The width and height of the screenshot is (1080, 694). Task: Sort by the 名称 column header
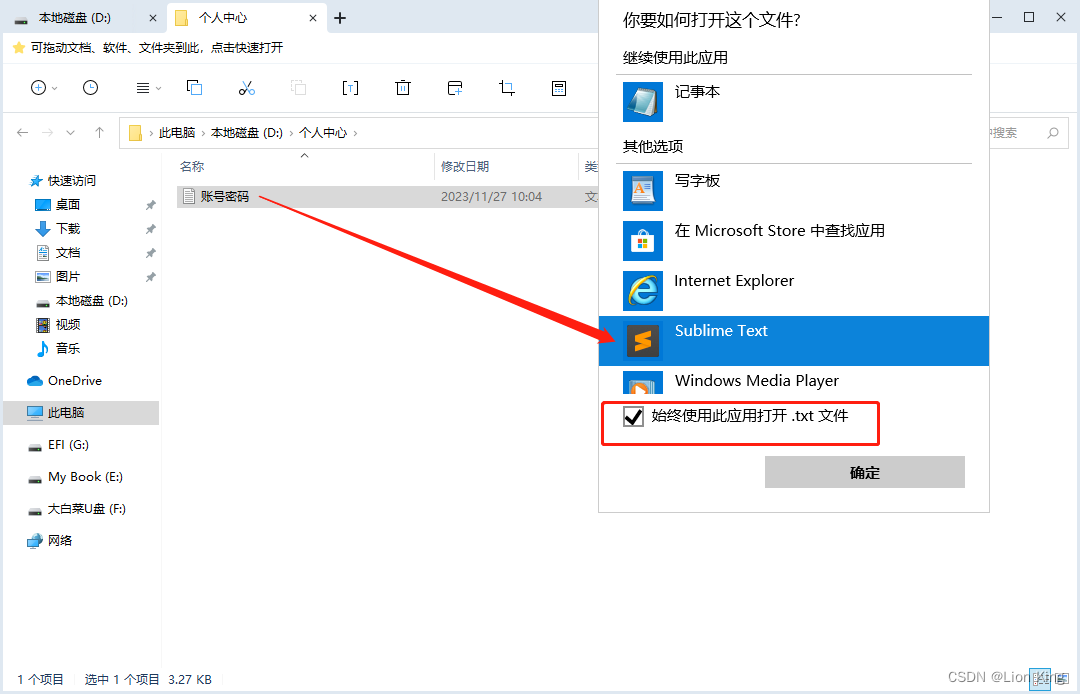coord(192,166)
